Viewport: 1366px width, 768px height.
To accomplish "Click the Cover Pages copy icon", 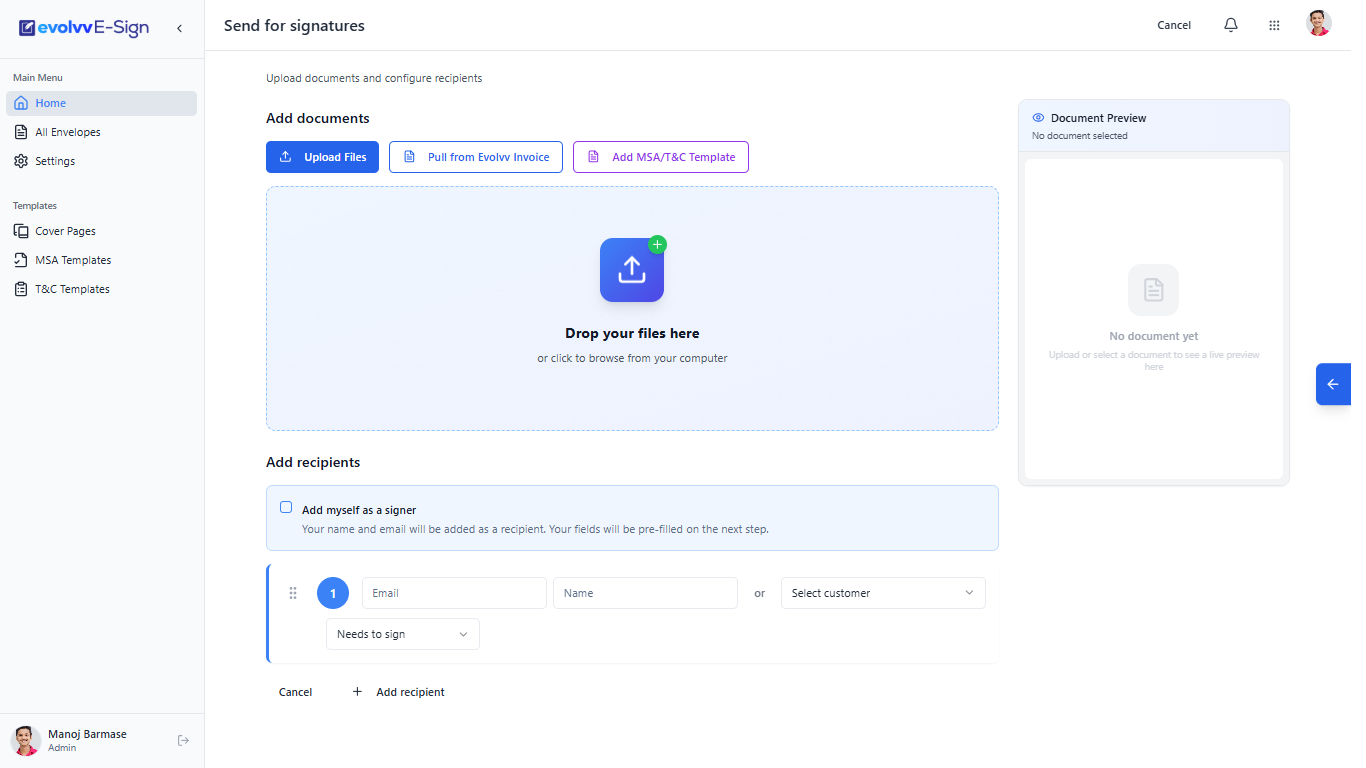I will pos(21,231).
